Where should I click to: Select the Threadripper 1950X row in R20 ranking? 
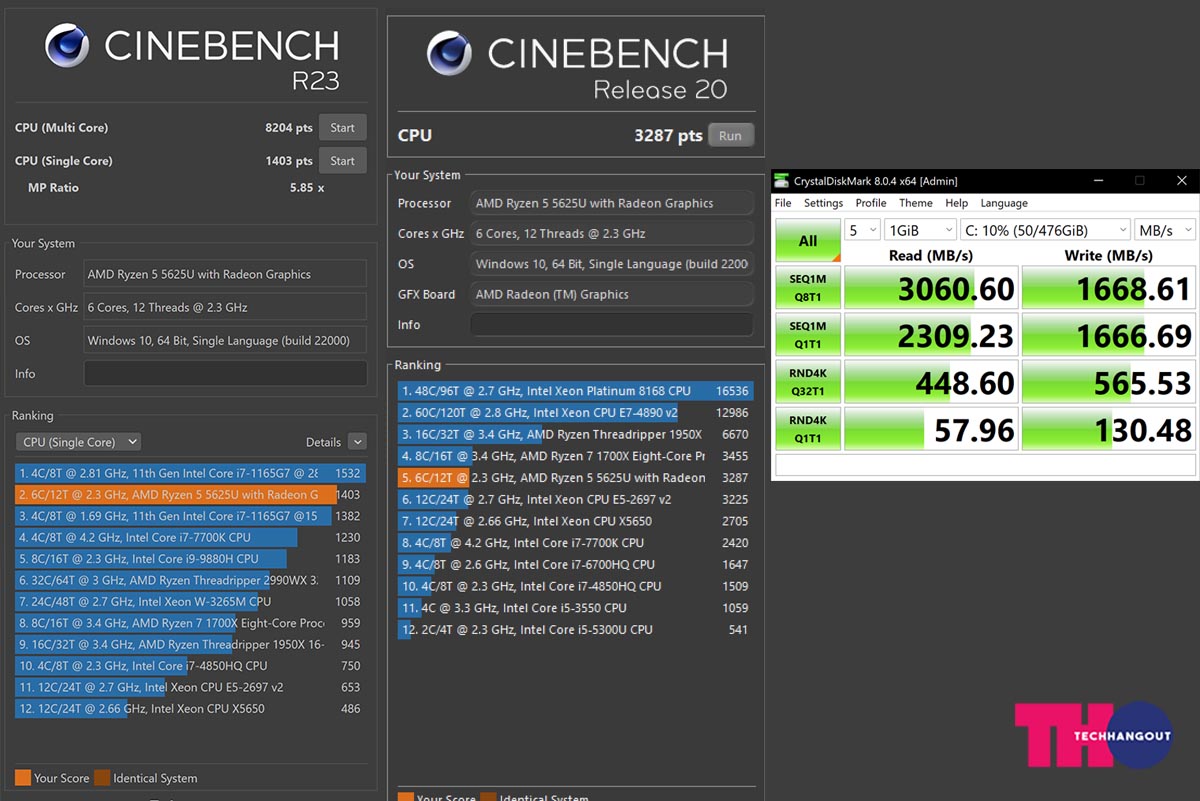575,435
